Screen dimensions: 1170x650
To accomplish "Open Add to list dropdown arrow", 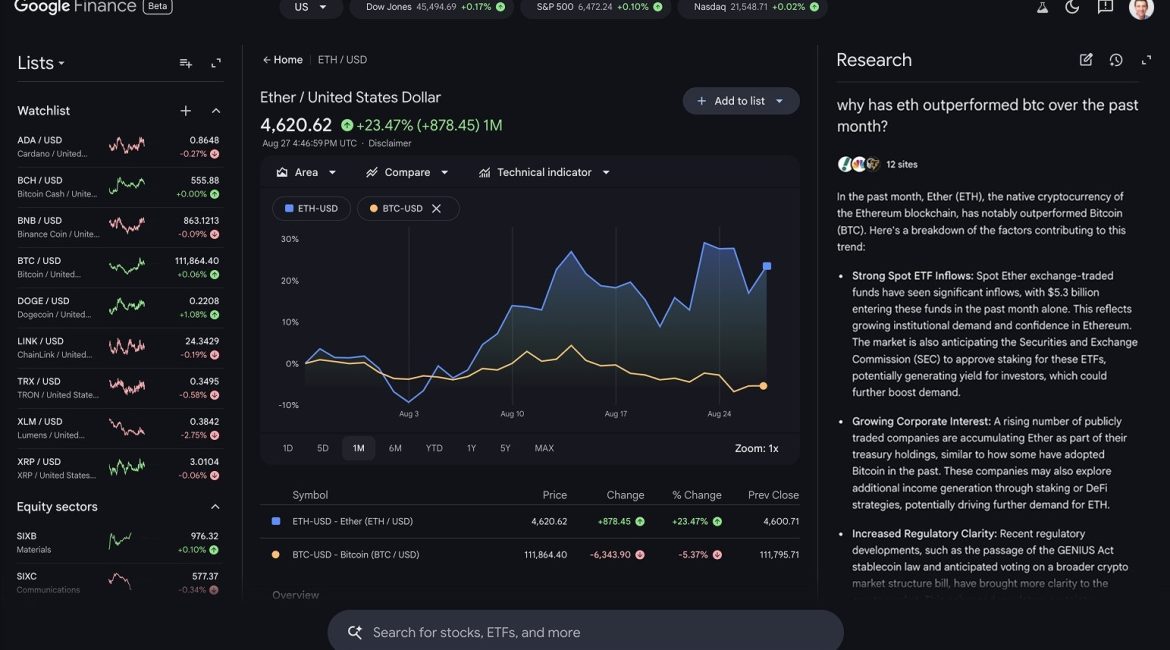I will click(780, 101).
